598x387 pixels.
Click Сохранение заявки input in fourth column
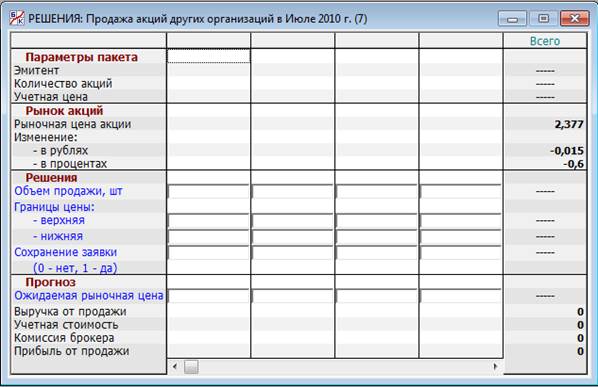click(460, 253)
